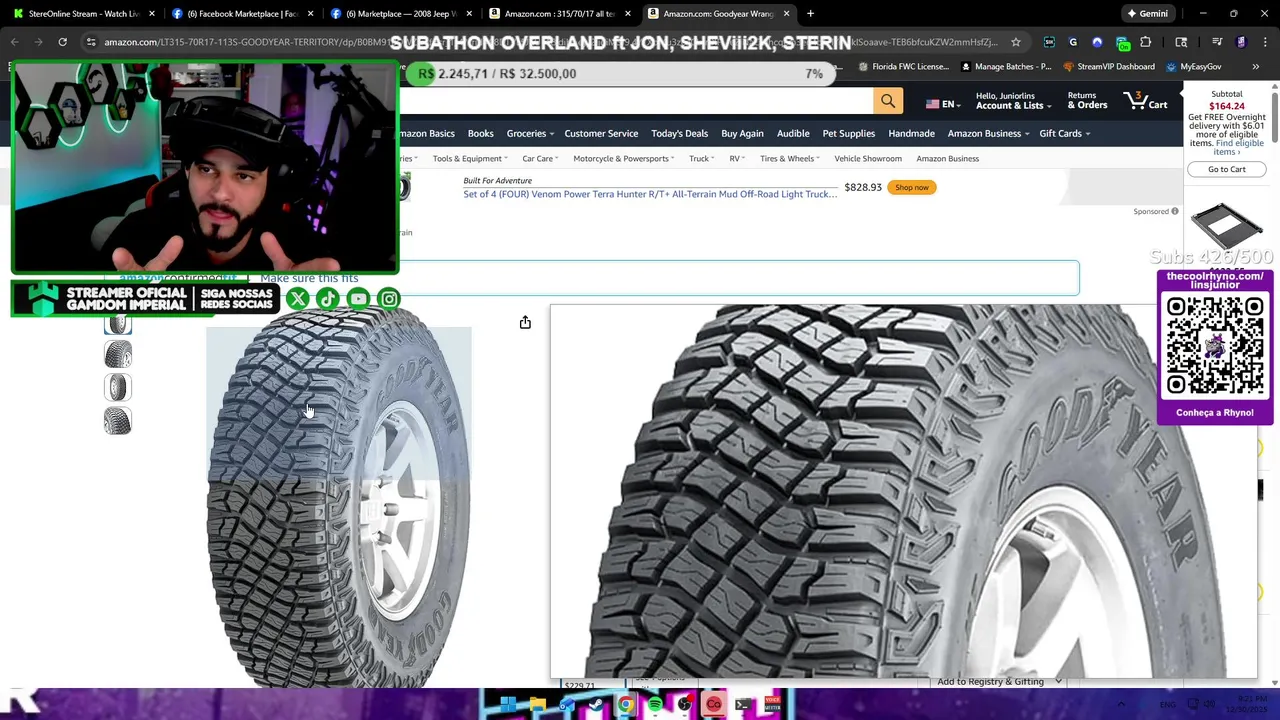Click the Shop now sponsored button

pyautogui.click(x=912, y=187)
